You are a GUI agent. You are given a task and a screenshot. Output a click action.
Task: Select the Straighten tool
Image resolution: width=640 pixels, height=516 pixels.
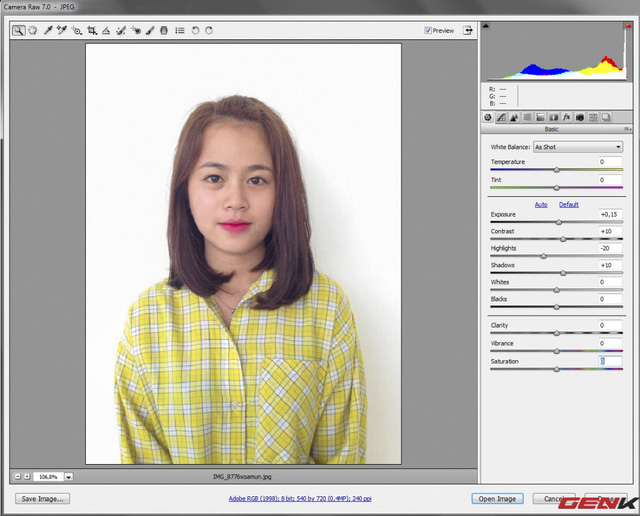click(106, 30)
